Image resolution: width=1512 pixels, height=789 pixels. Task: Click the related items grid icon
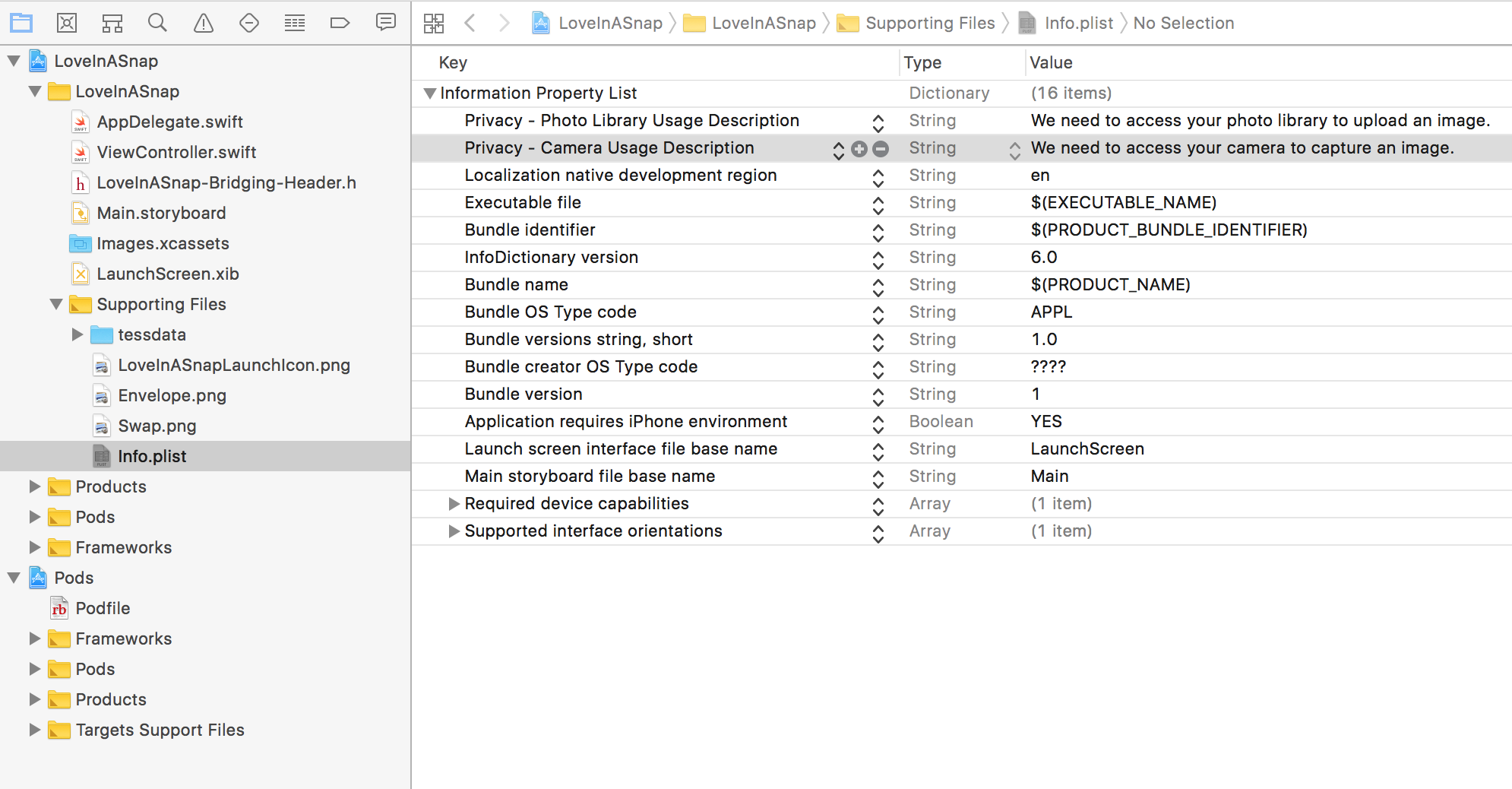pyautogui.click(x=434, y=23)
